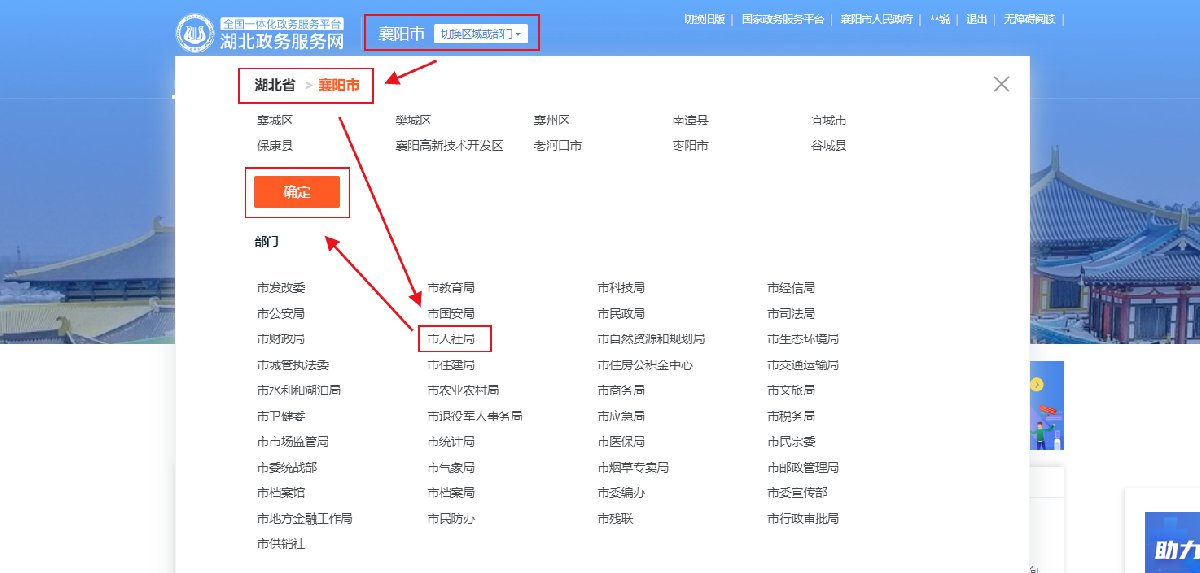Choose the 市人社局 department
The height and width of the screenshot is (573, 1200).
pos(451,340)
